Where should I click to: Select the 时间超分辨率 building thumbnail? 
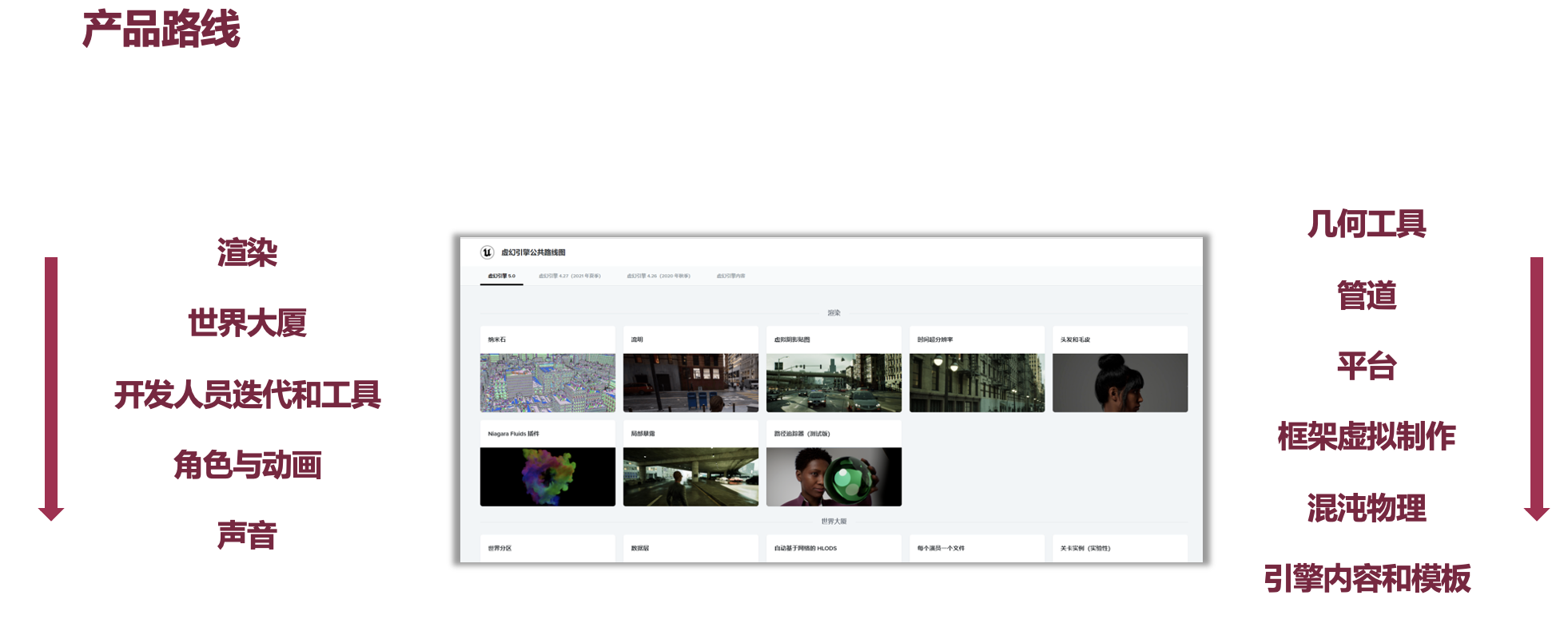click(977, 383)
